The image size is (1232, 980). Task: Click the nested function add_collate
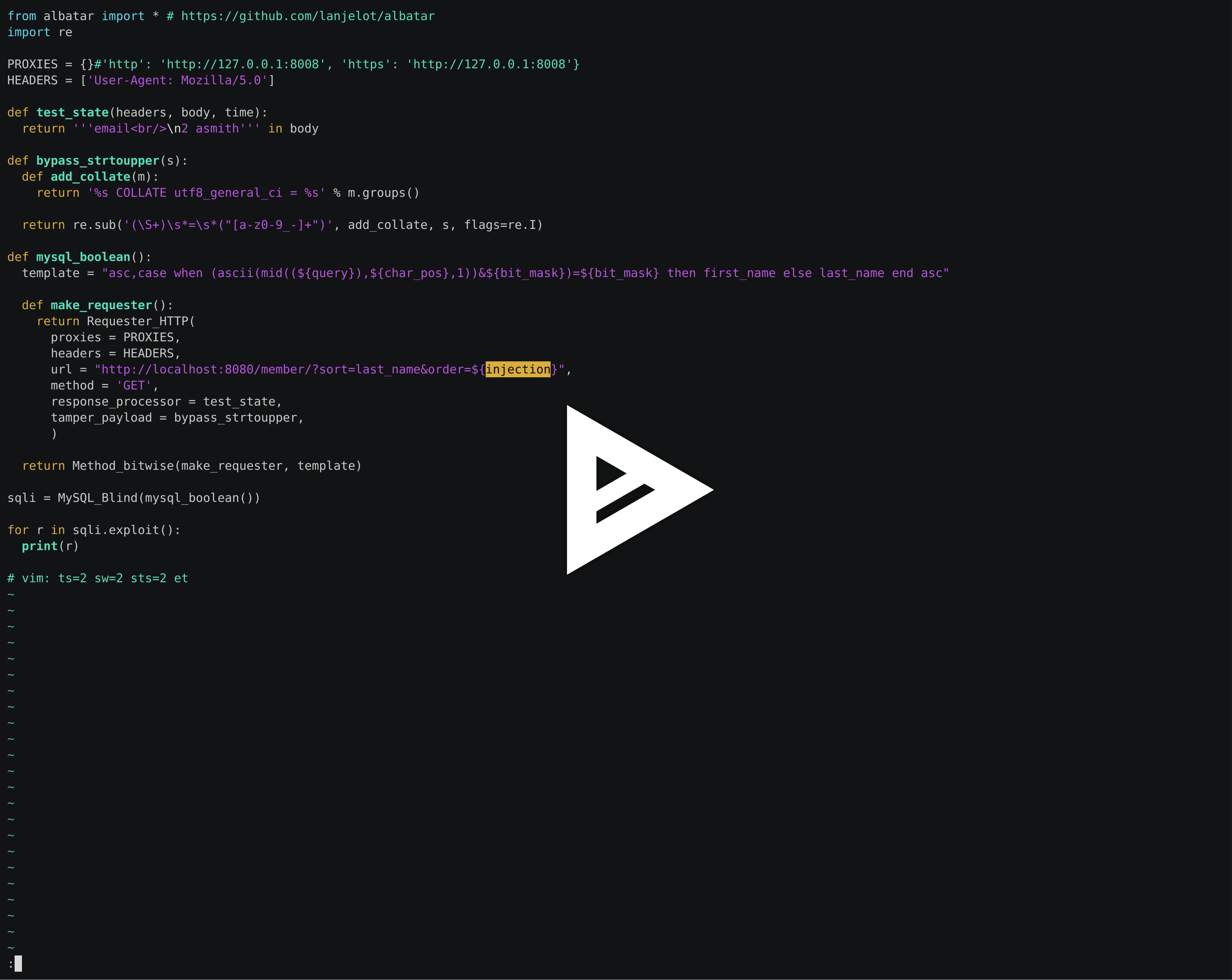click(91, 176)
